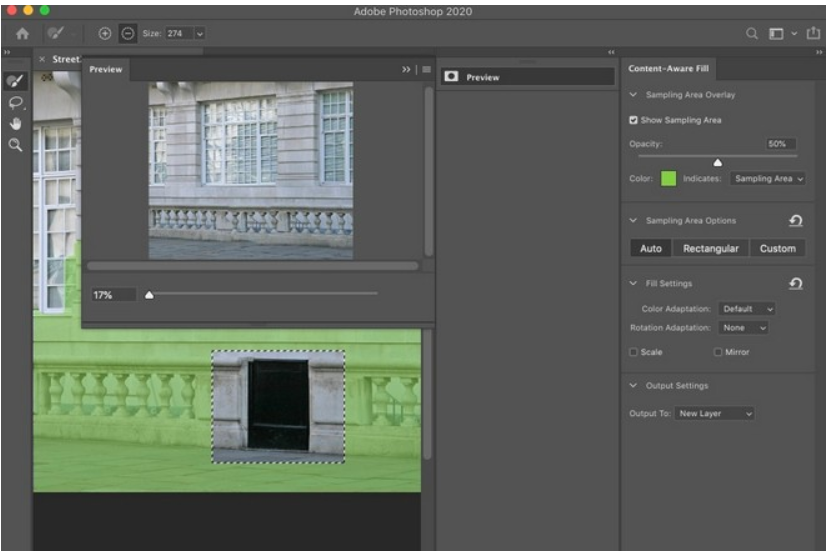The image size is (828, 551).
Task: Collapse Preview panel with double chevron
Action: pyautogui.click(x=406, y=69)
